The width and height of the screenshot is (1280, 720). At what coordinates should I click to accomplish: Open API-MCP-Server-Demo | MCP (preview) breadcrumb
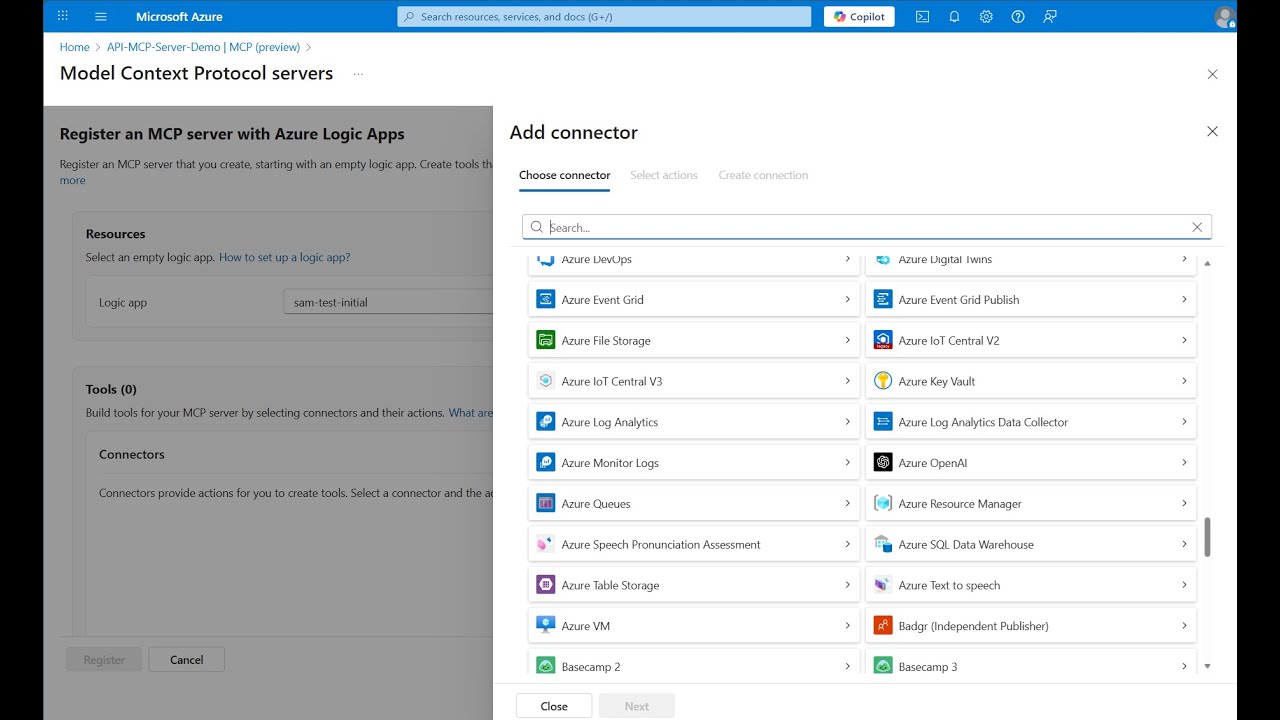[x=204, y=47]
